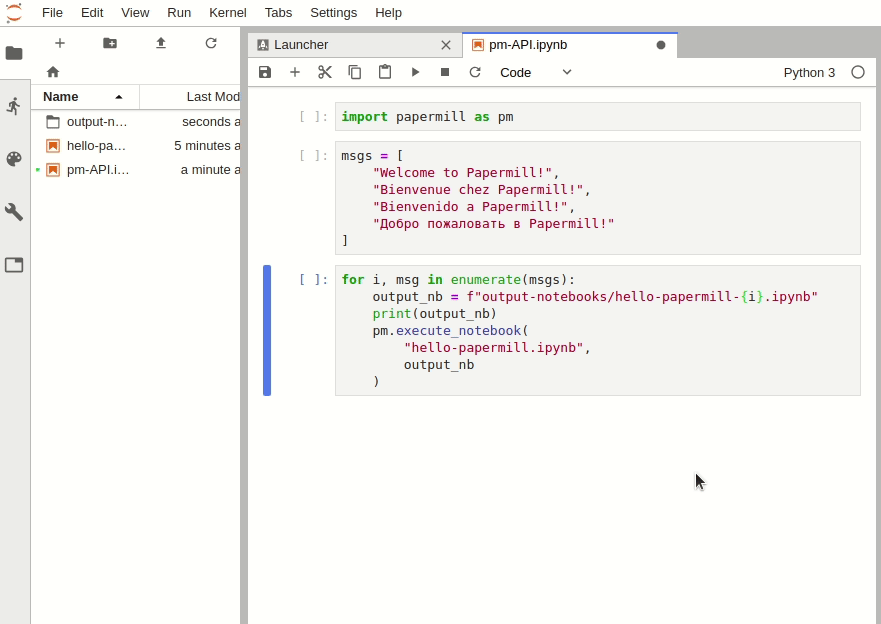This screenshot has height=624, width=881.
Task: Open the File Browser sidebar tab
Action: coord(14,53)
